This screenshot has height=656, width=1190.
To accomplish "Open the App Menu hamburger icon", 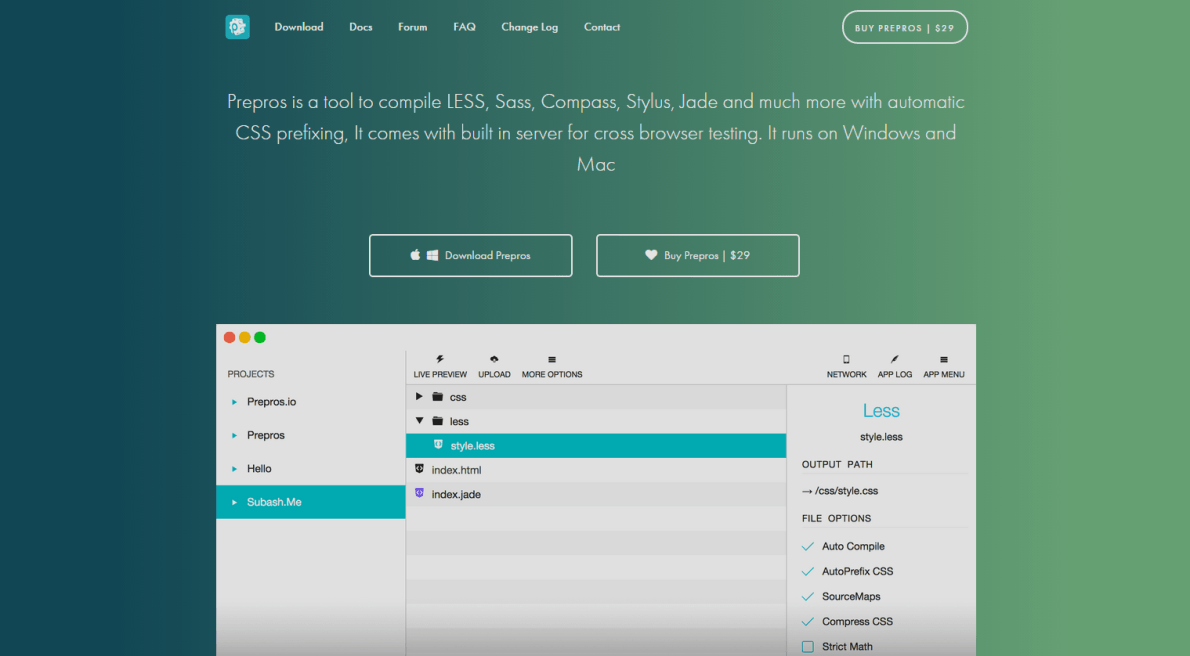I will 943,360.
